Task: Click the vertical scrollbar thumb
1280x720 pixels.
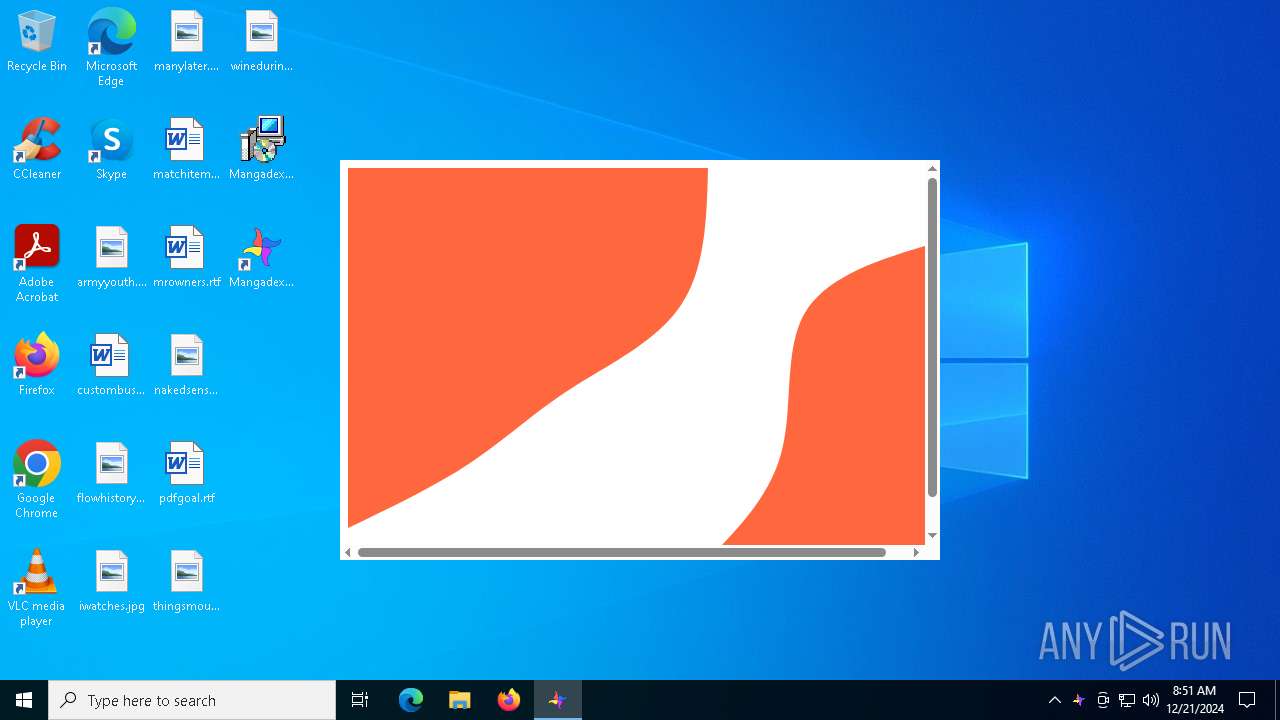Action: point(932,337)
